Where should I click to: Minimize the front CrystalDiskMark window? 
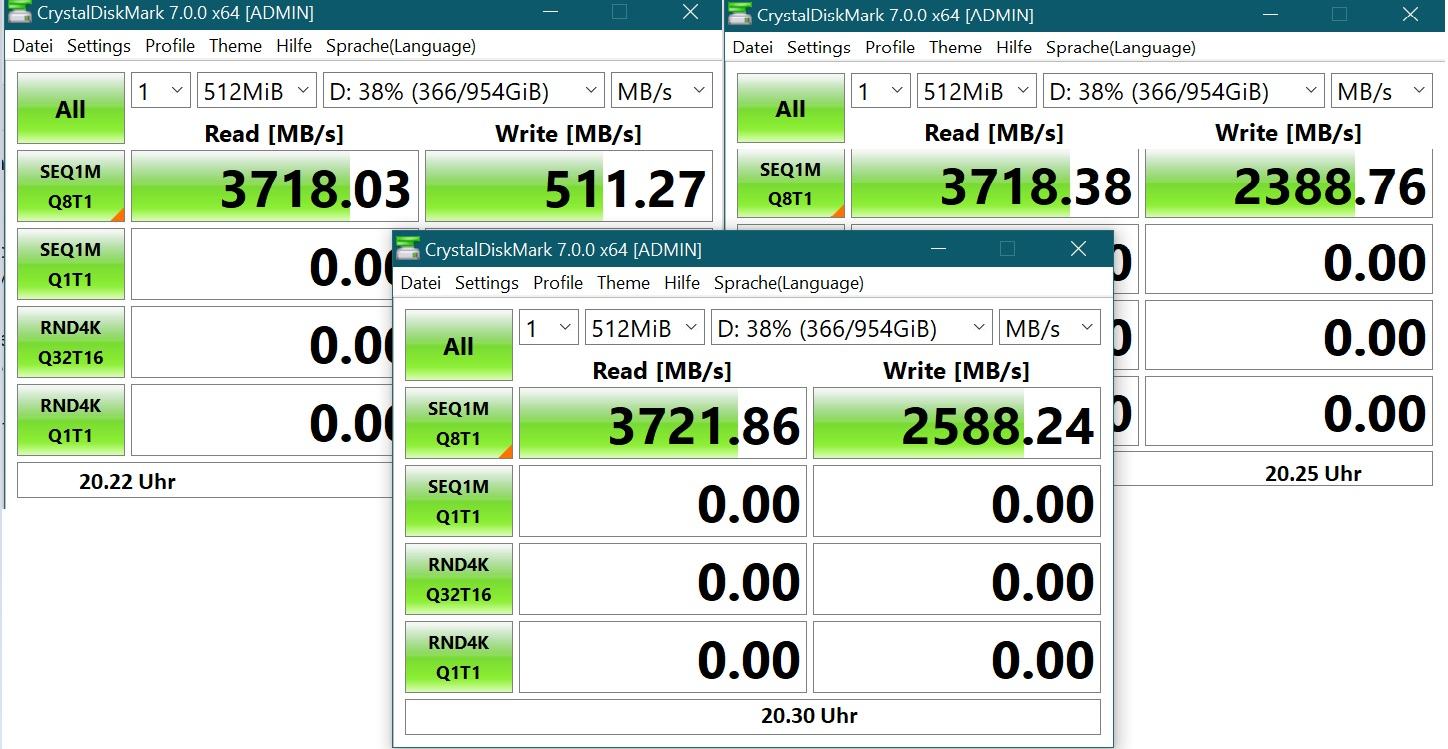[x=937, y=249]
